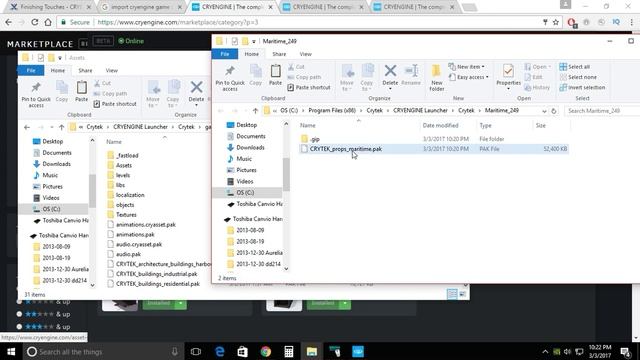Click Paste icon in Maritime_249 window ribbon
The width and height of the screenshot is (640, 360).
click(x=276, y=75)
